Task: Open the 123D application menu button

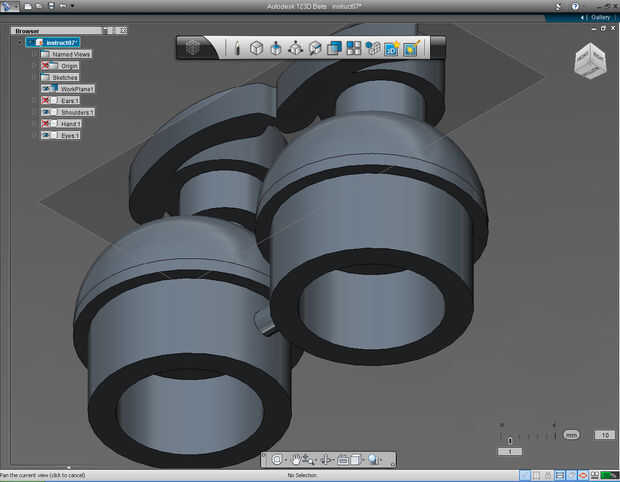Action: pyautogui.click(x=9, y=6)
